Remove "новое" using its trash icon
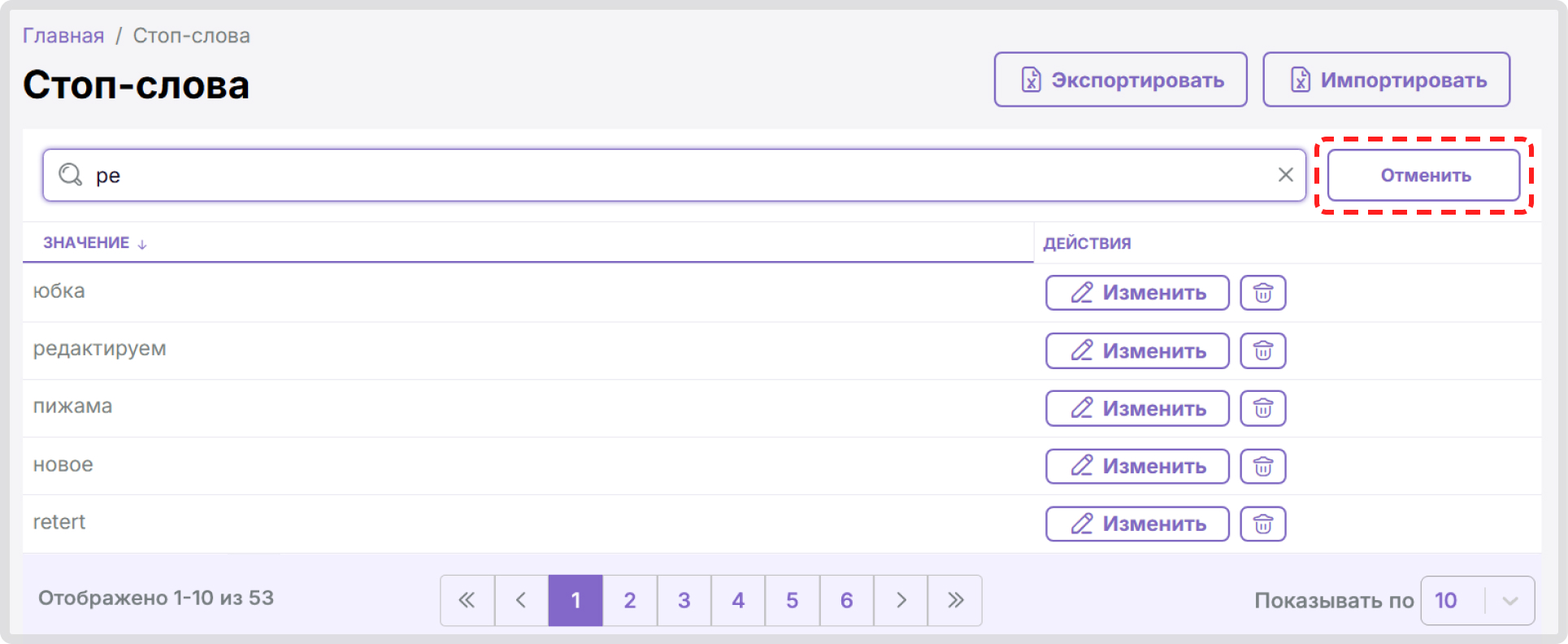1568x644 pixels. point(1262,466)
